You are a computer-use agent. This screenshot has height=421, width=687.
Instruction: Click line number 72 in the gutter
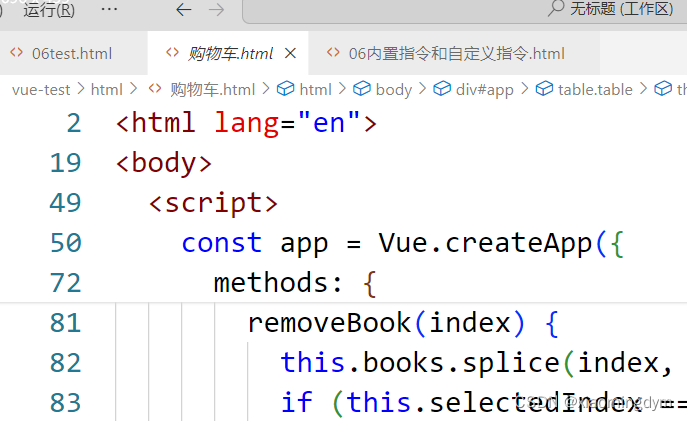[66, 283]
